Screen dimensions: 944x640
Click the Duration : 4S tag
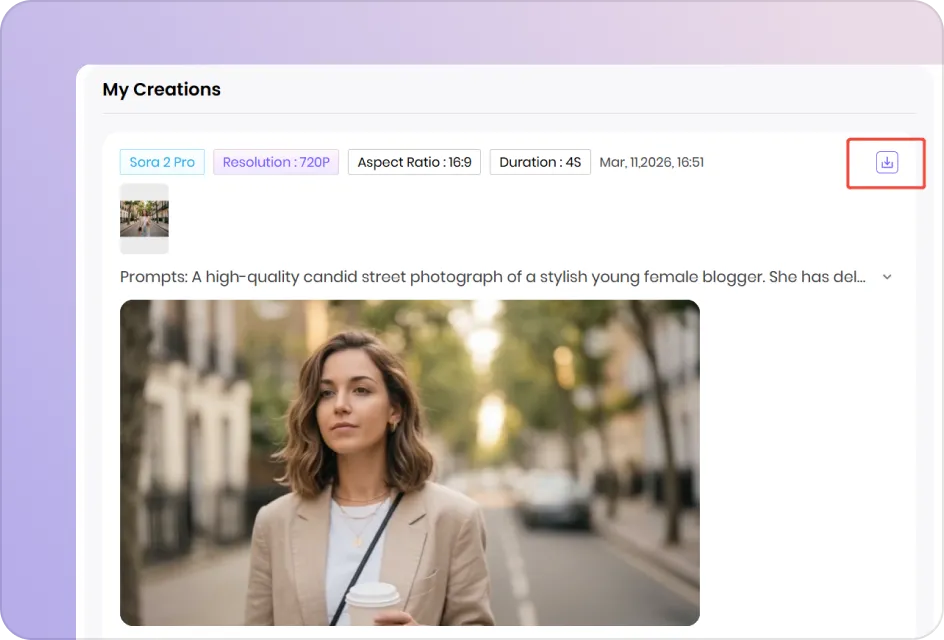click(540, 162)
